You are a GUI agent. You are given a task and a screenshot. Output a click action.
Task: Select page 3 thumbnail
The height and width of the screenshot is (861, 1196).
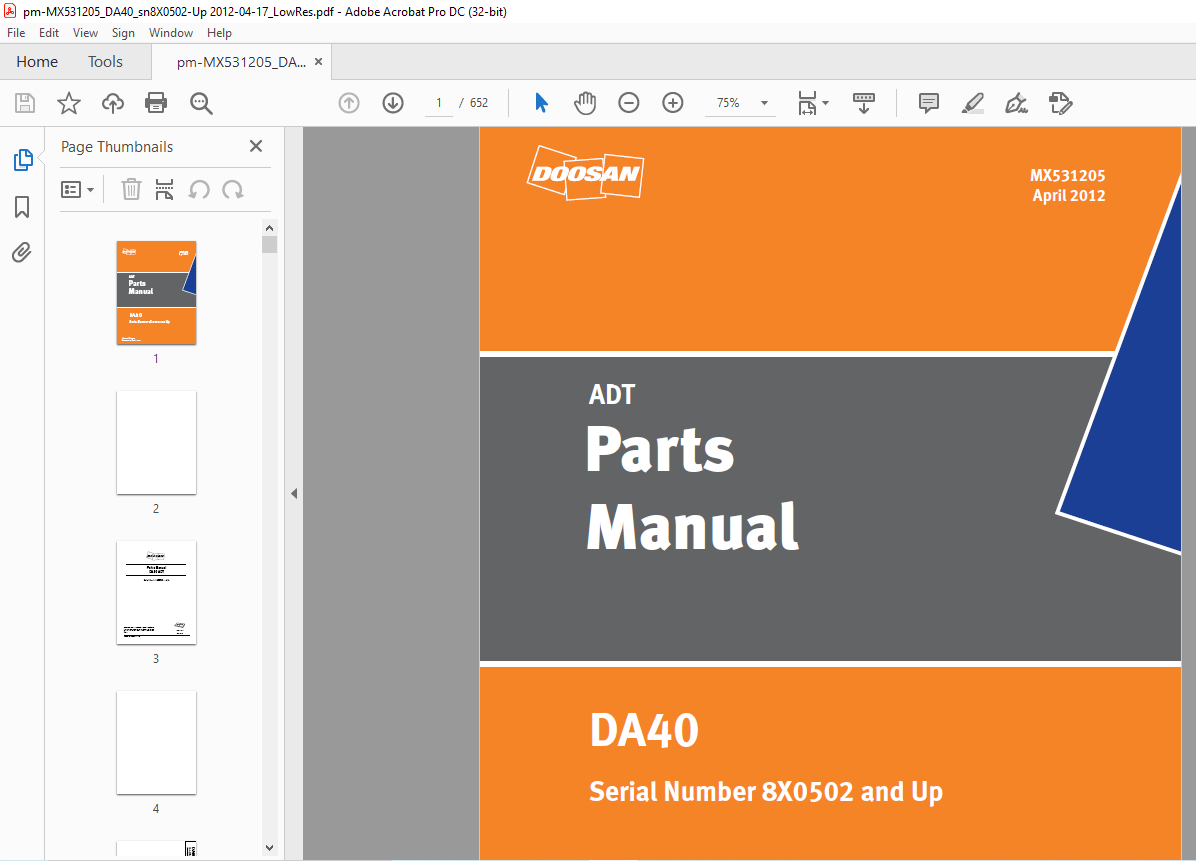(x=156, y=593)
